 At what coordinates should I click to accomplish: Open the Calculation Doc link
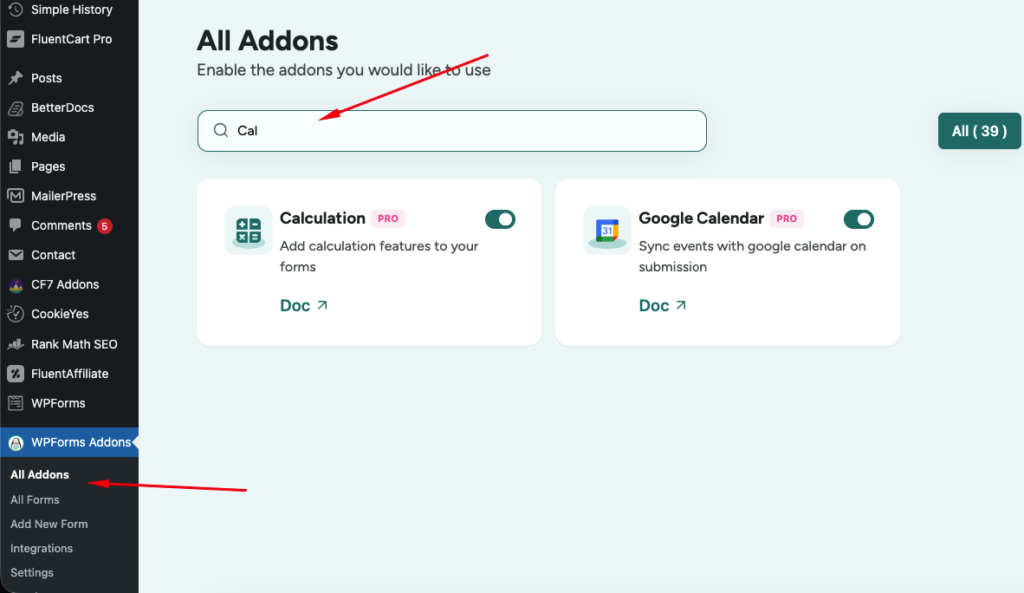(304, 306)
